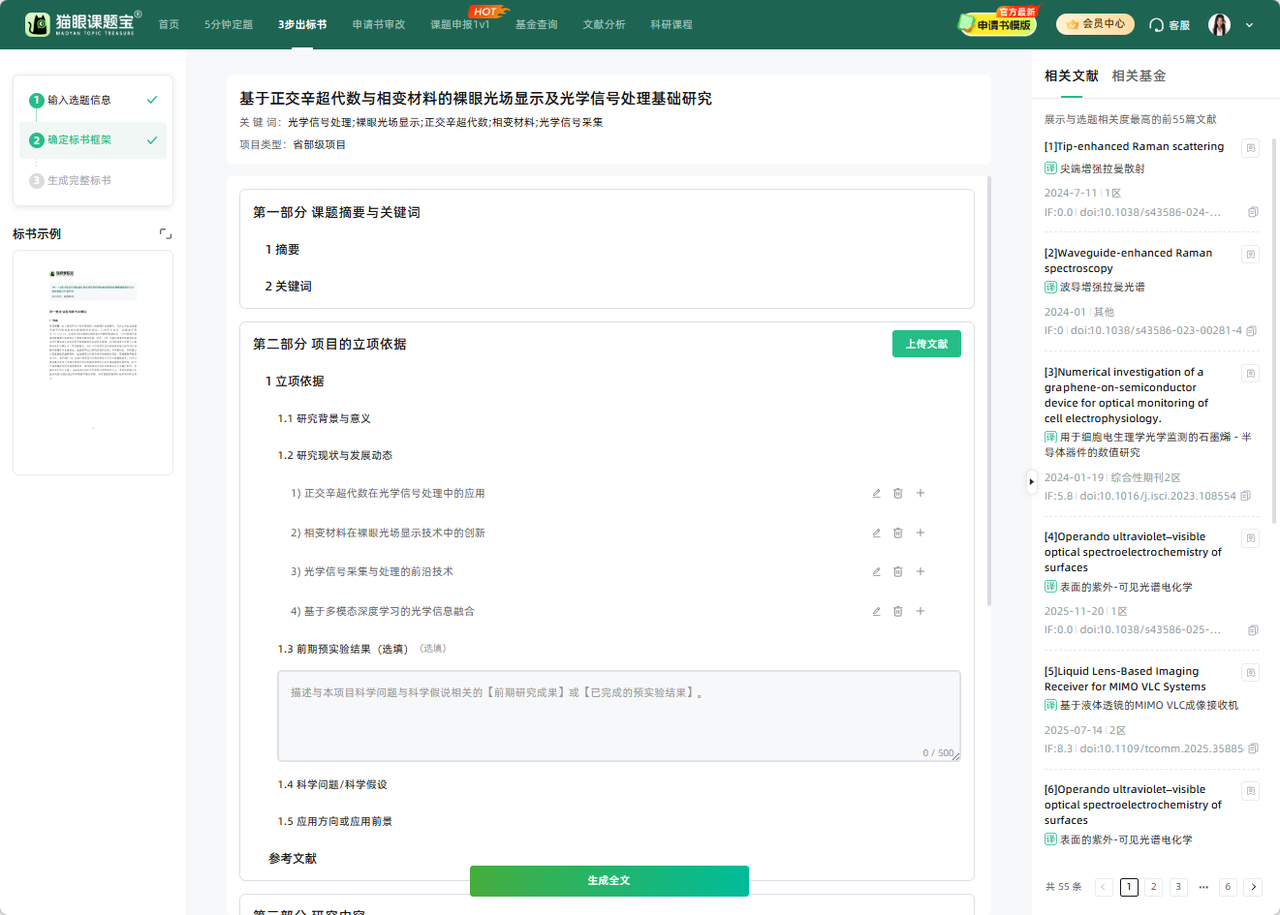This screenshot has height=915, width=1280.
Task: Open user avatar dropdown arrow
Action: click(1249, 25)
